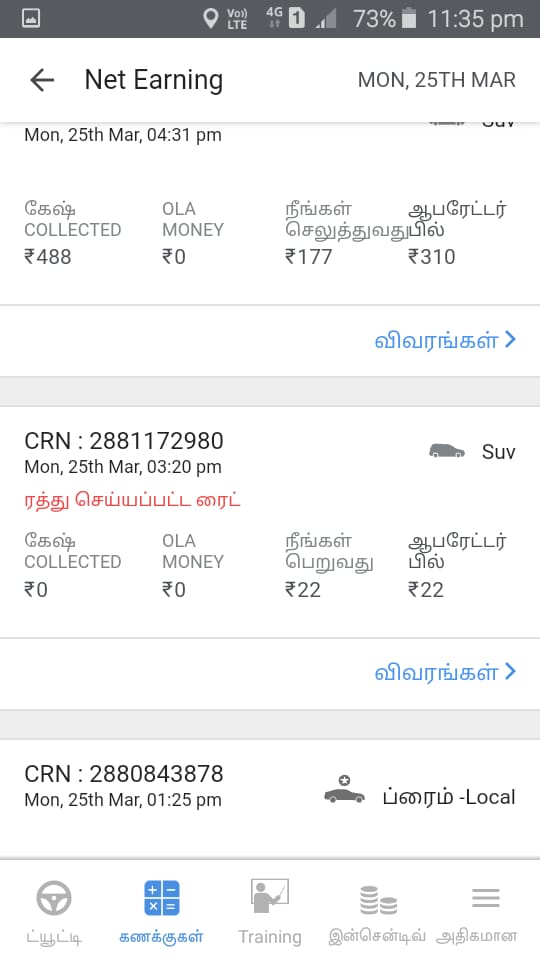Screen dimensions: 540x960
Task: Open the Training presenter icon
Action: pos(269,896)
